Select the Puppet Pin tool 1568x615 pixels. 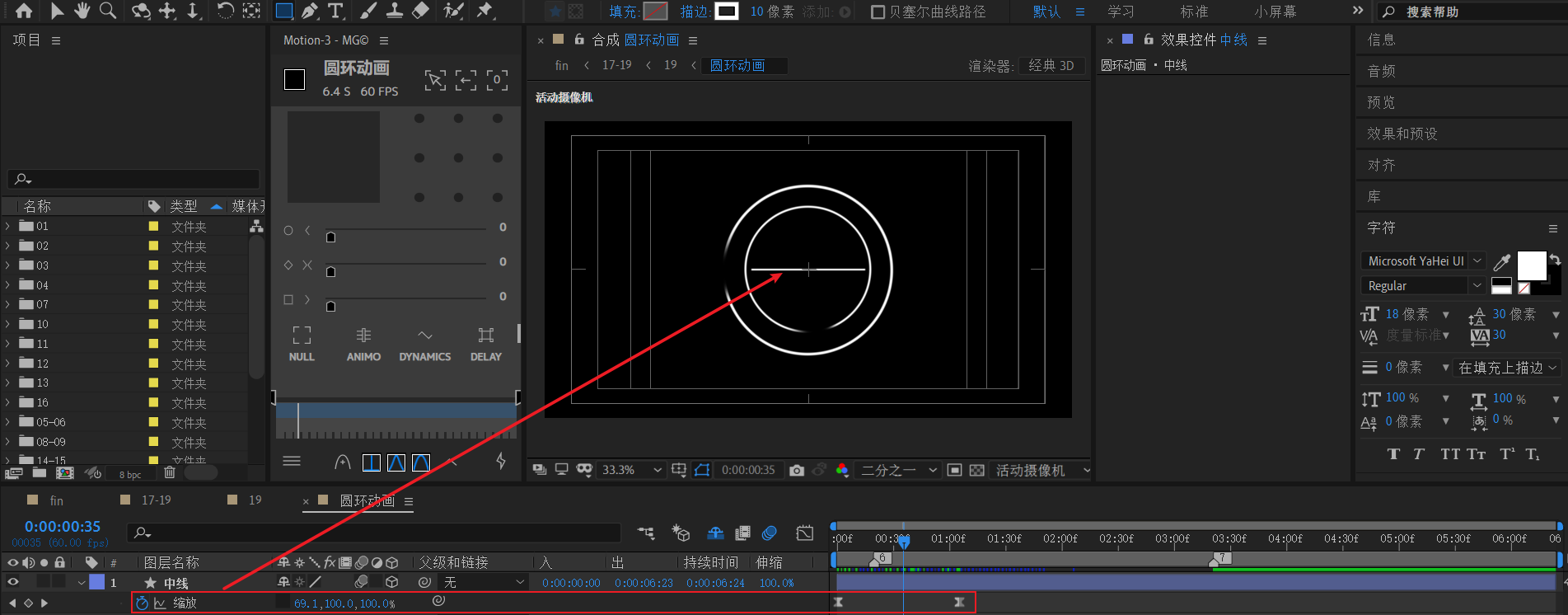[x=485, y=11]
